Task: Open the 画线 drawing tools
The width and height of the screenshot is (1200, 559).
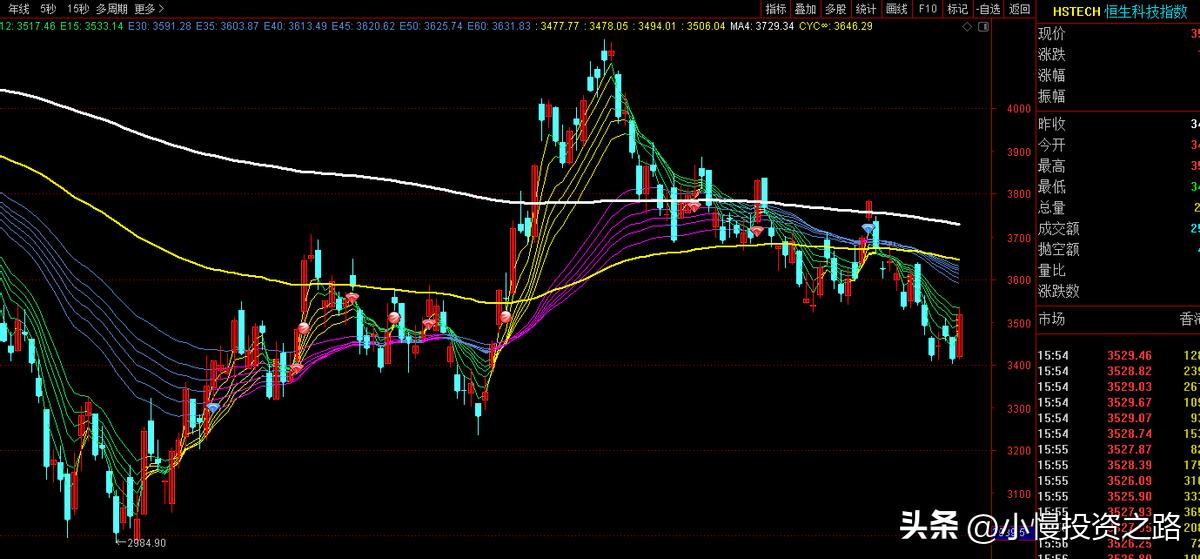Action: [x=897, y=9]
